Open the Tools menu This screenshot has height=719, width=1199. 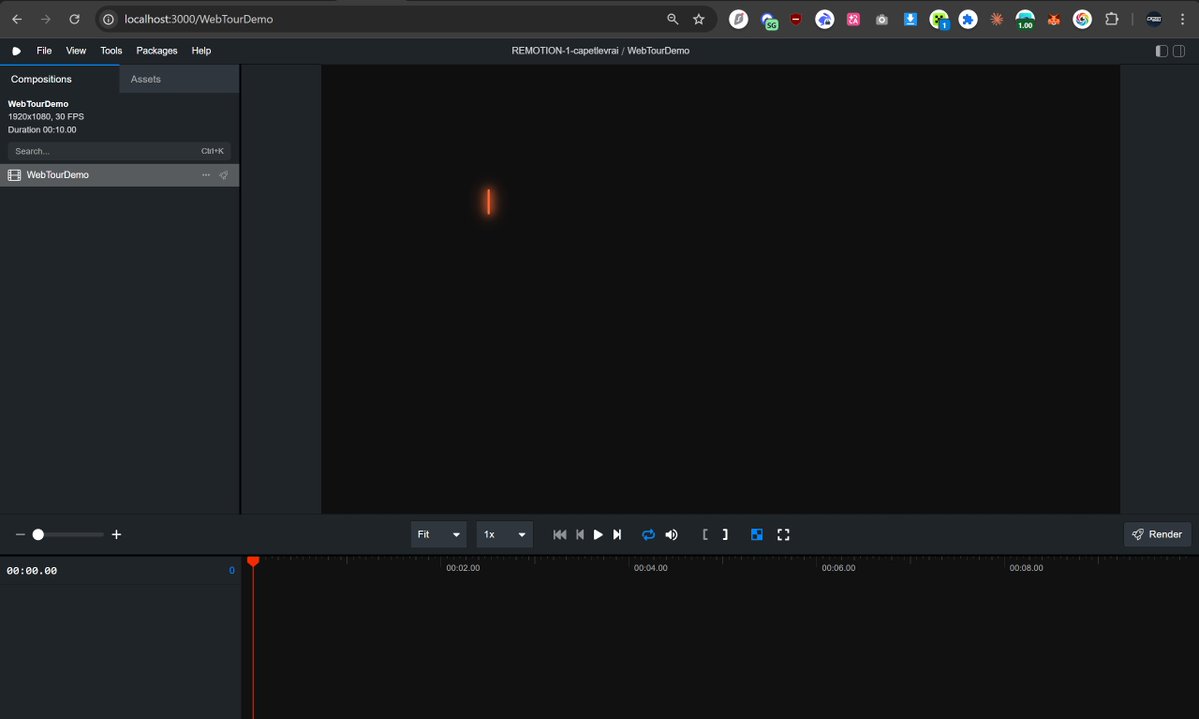tap(111, 50)
